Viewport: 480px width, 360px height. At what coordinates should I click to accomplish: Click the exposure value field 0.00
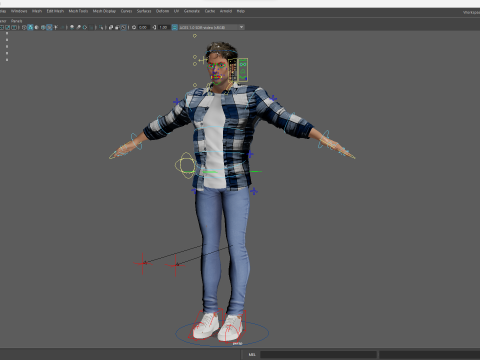(x=143, y=27)
